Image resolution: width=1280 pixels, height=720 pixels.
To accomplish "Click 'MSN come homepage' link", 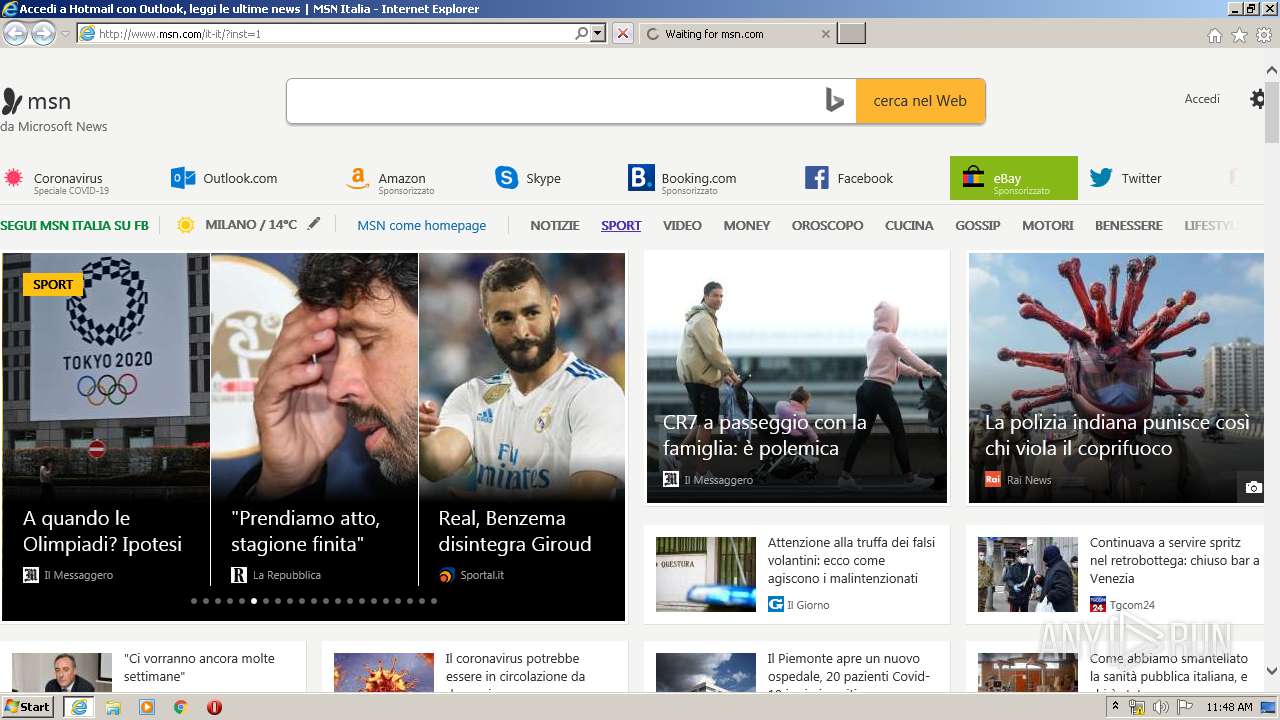I will [422, 226].
